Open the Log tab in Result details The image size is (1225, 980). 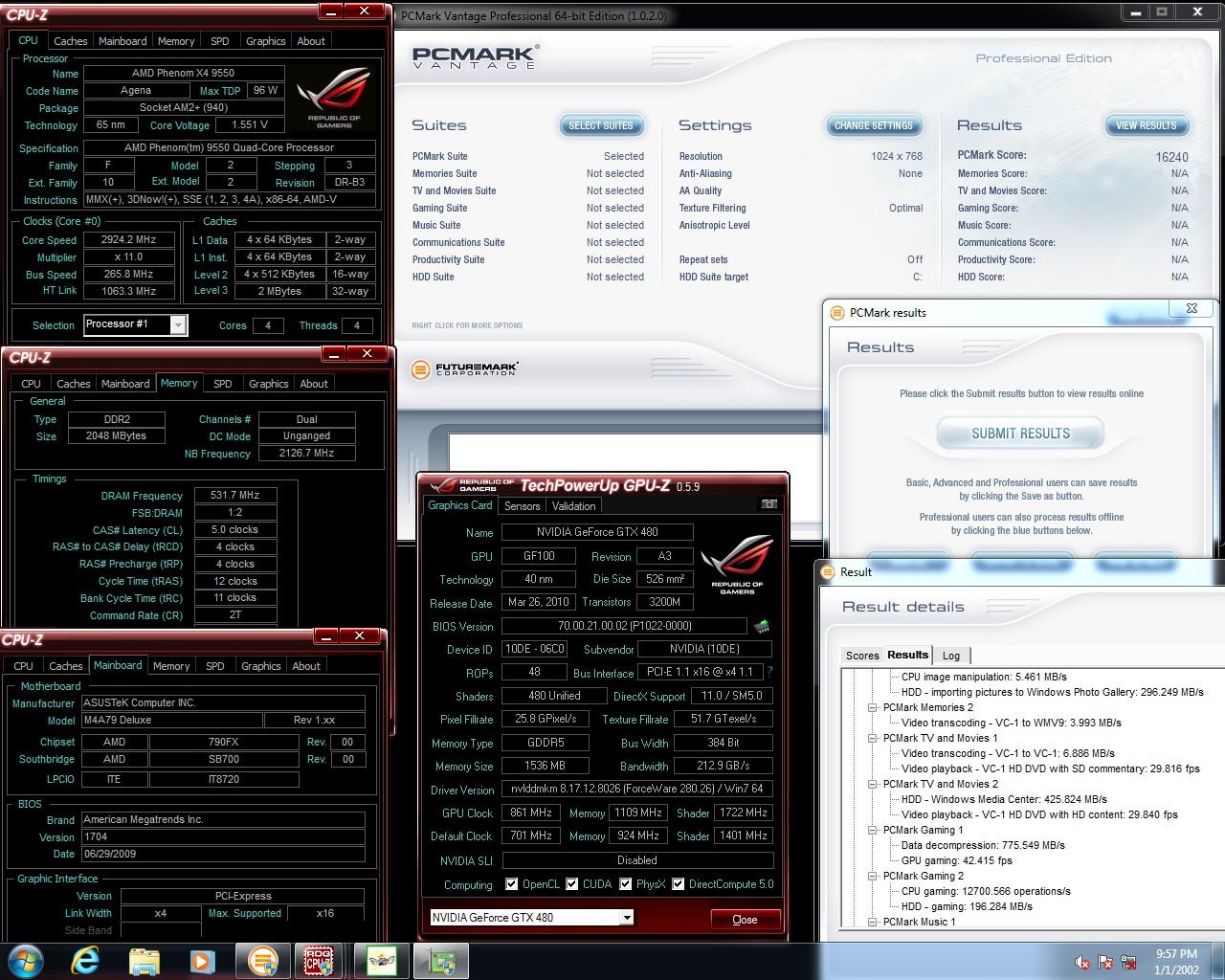point(951,656)
